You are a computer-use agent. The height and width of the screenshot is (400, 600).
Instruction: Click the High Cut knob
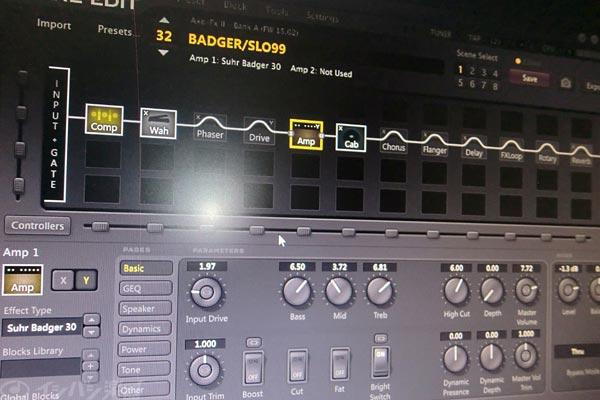pos(456,291)
